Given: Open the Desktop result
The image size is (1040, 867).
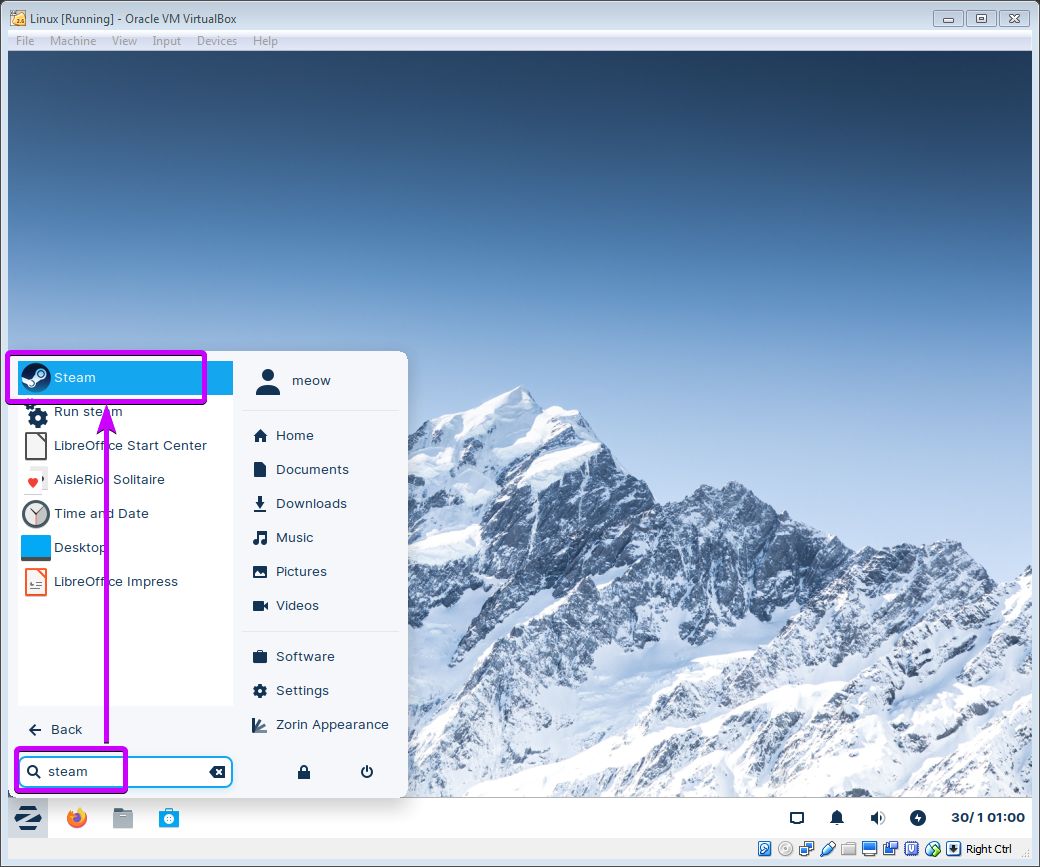Looking at the screenshot, I should (125, 547).
